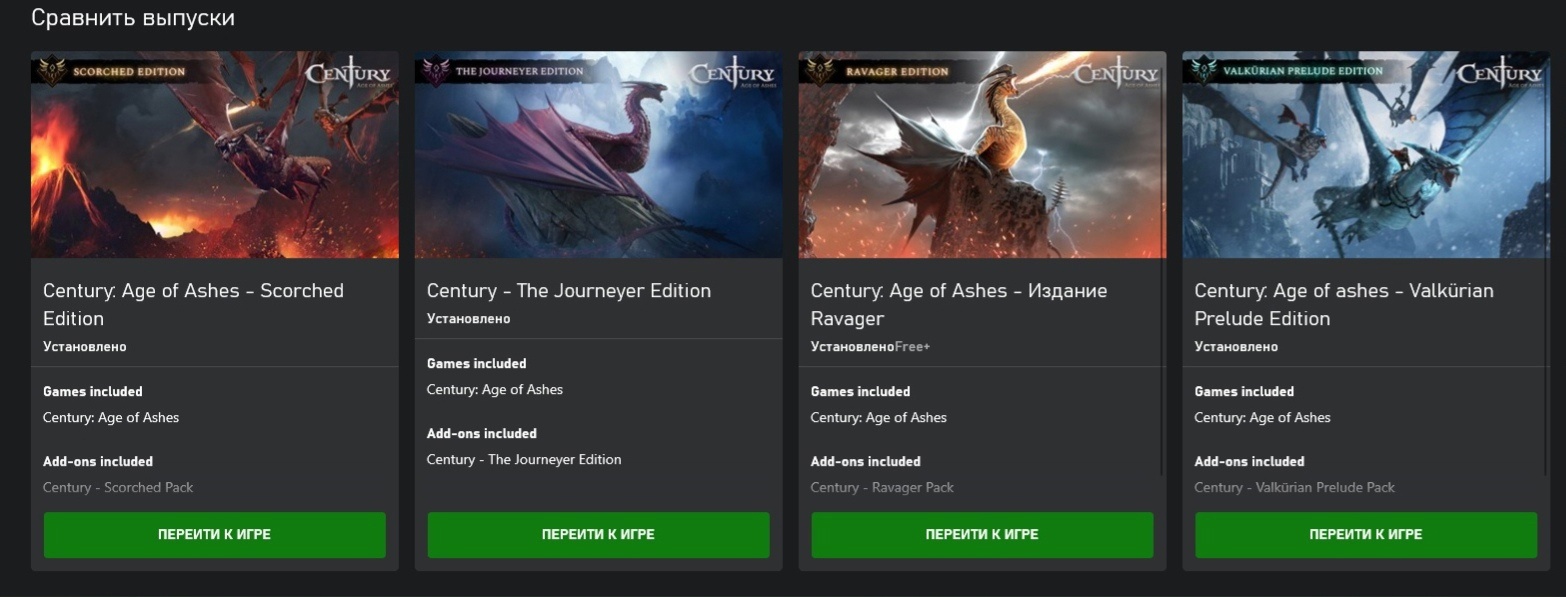Click the Ravager card vertical scrollbar
Screen dimensions: 1566x597
click(x=1162, y=265)
